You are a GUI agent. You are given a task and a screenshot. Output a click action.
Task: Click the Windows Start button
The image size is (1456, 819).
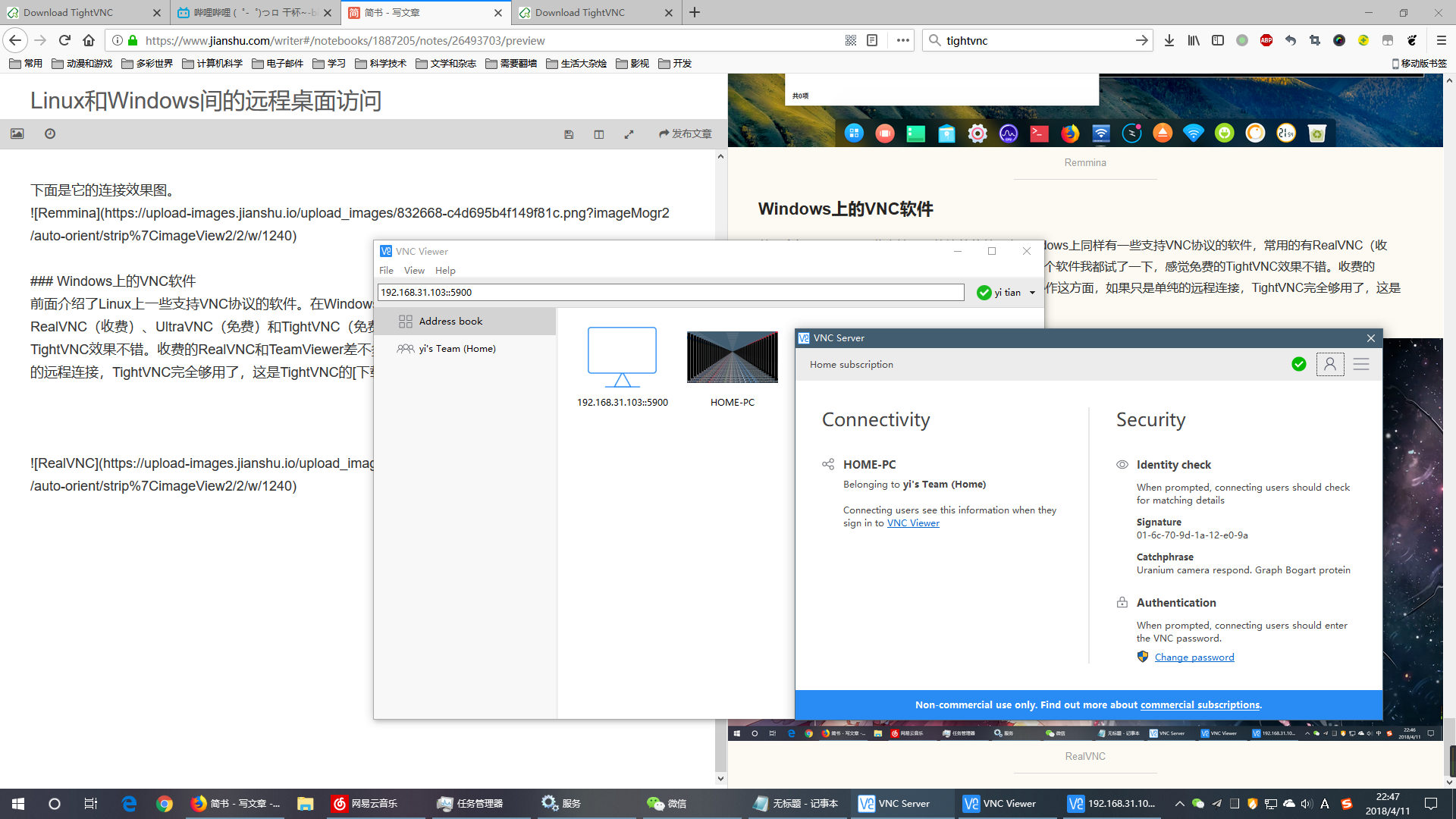coord(18,804)
